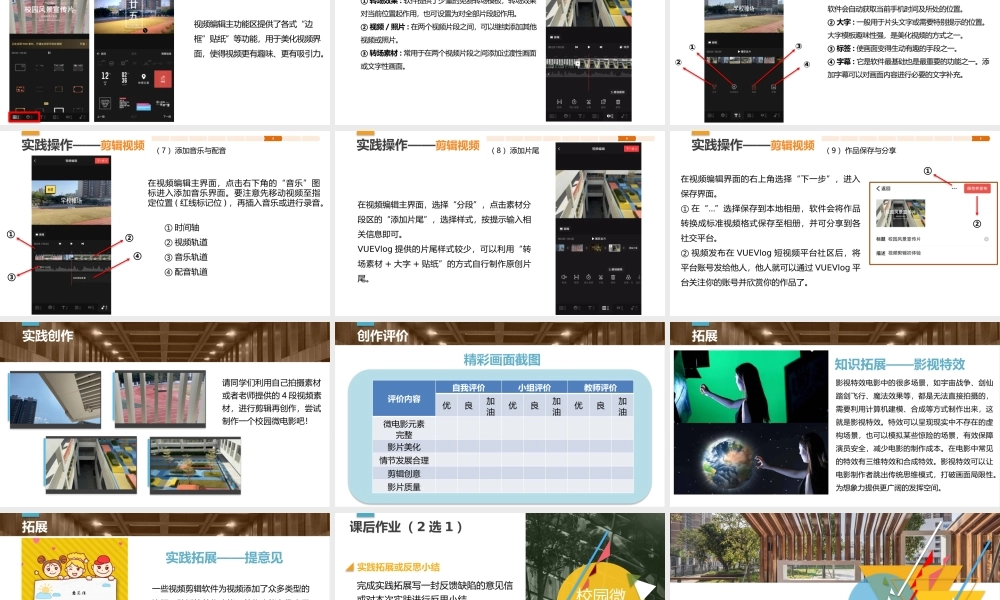Click the 保存并发布 red button
Screen dimensions: 1000x600
976,189
